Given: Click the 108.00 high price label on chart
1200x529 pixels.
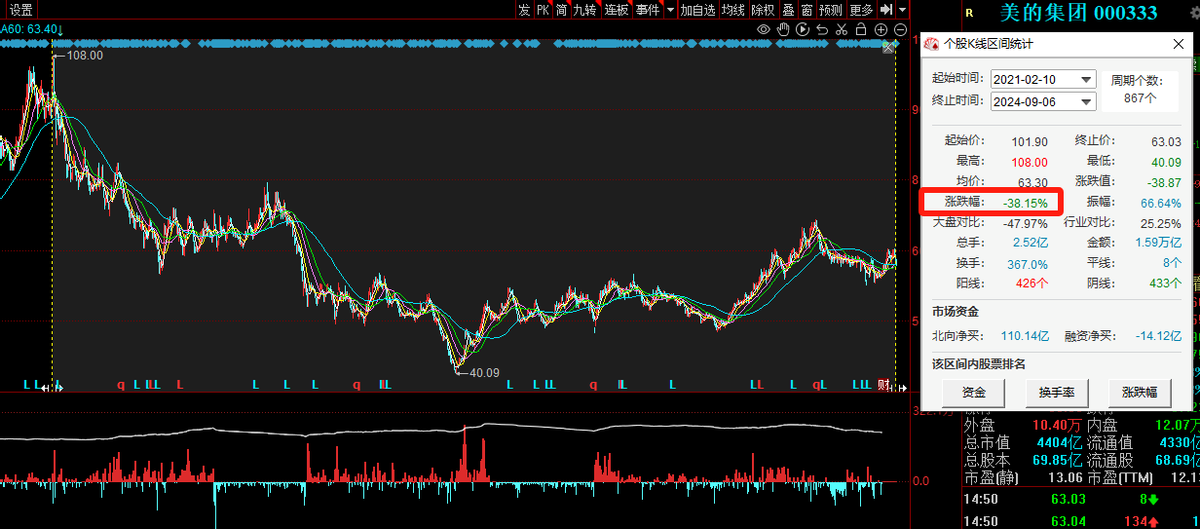Looking at the screenshot, I should coord(84,56).
